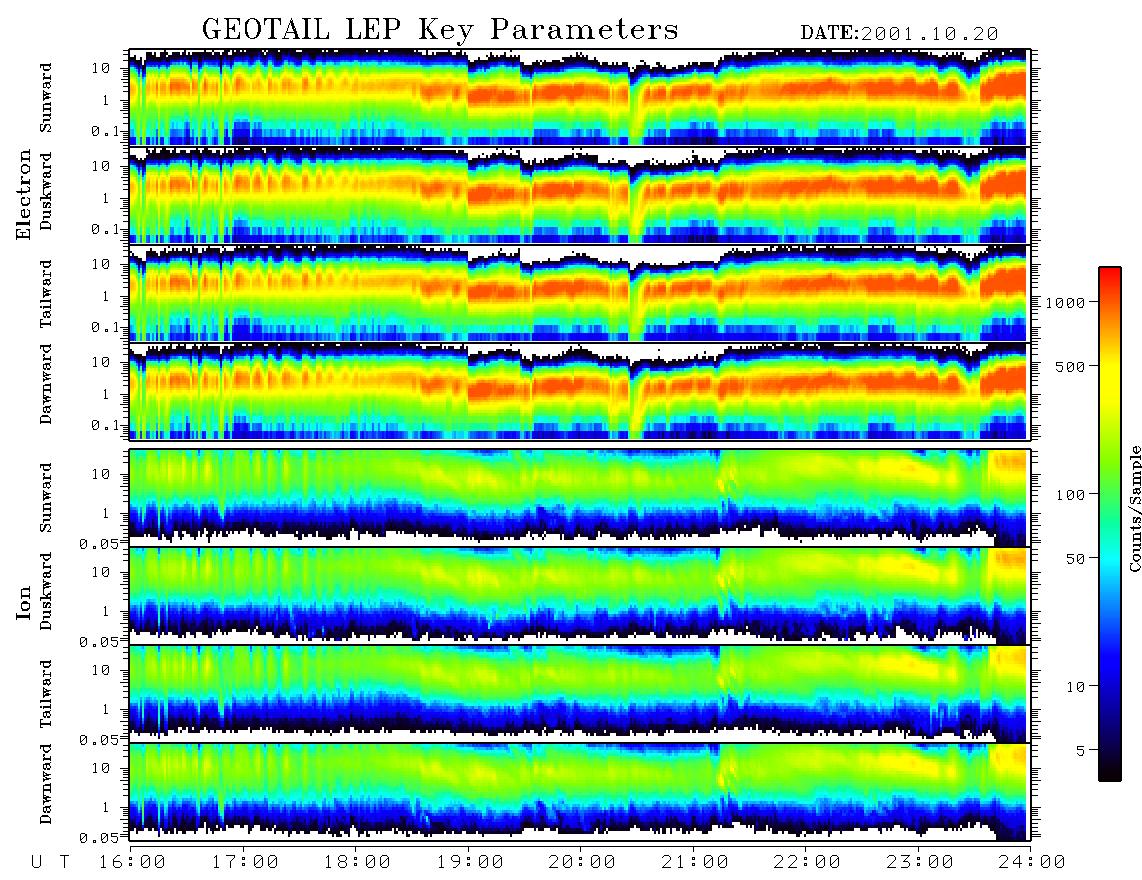Click the GEOTAIL LEP Key Parameters title

tap(440, 30)
